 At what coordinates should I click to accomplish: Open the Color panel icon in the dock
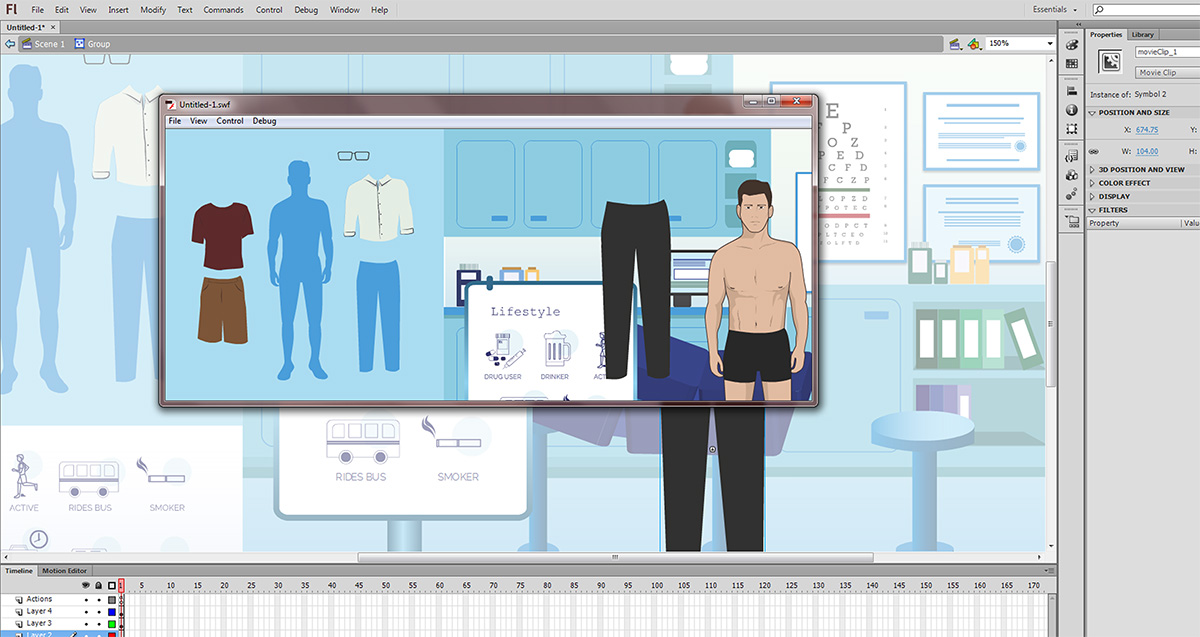click(x=1072, y=46)
